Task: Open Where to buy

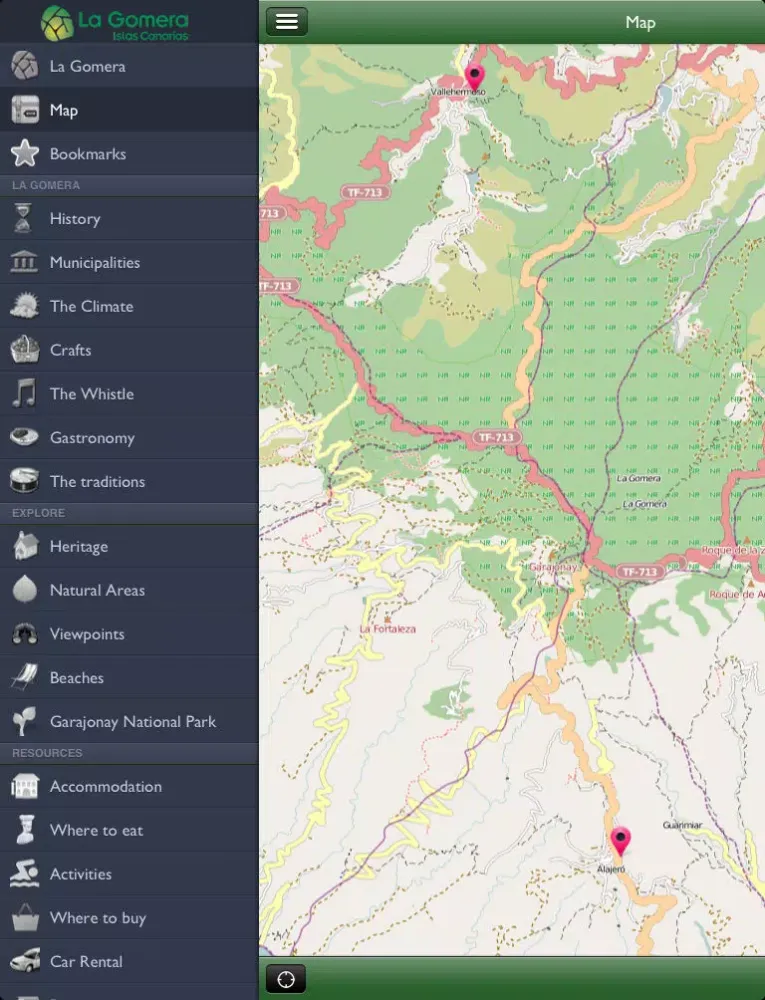Action: click(129, 918)
